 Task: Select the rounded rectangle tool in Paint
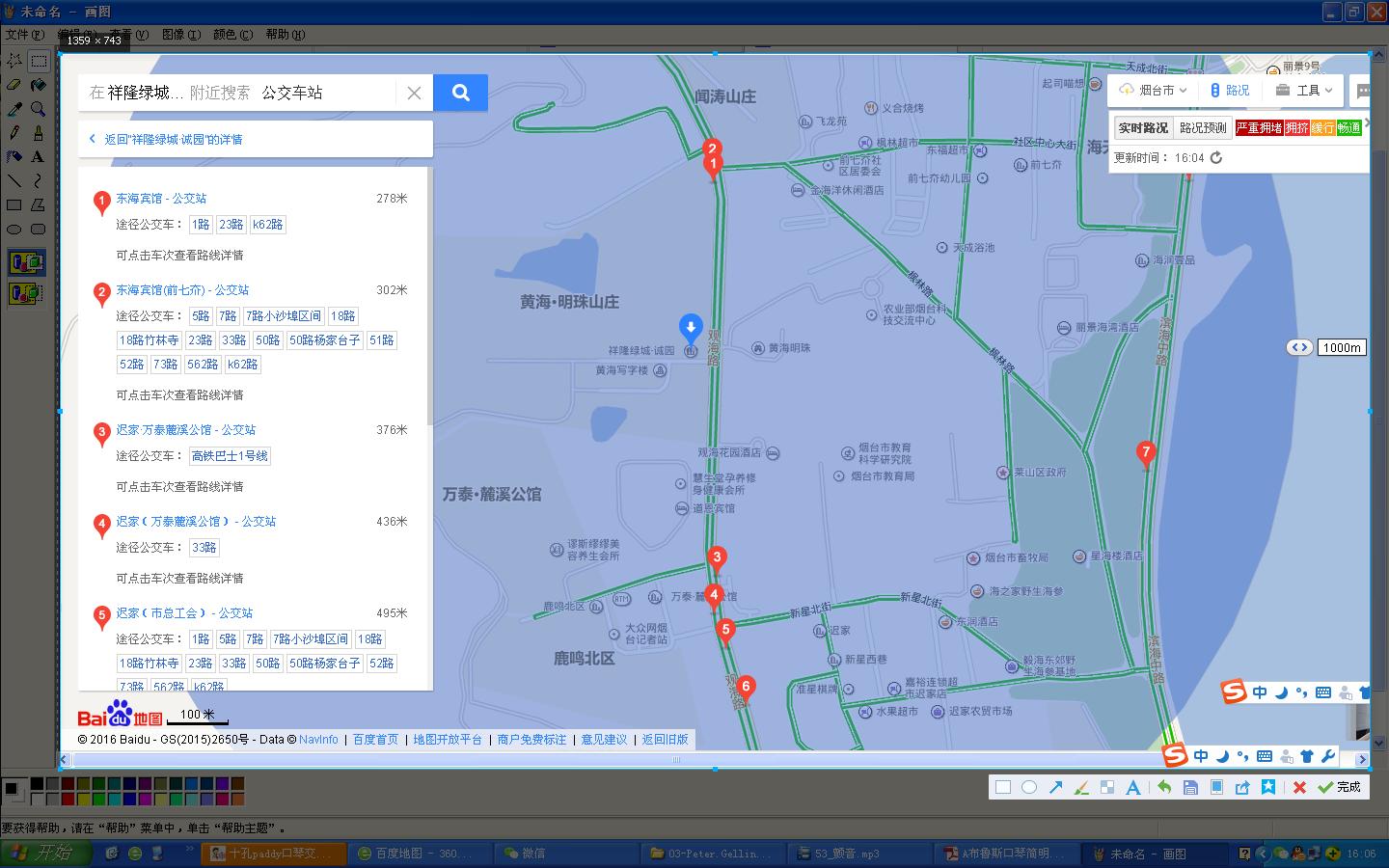click(39, 229)
